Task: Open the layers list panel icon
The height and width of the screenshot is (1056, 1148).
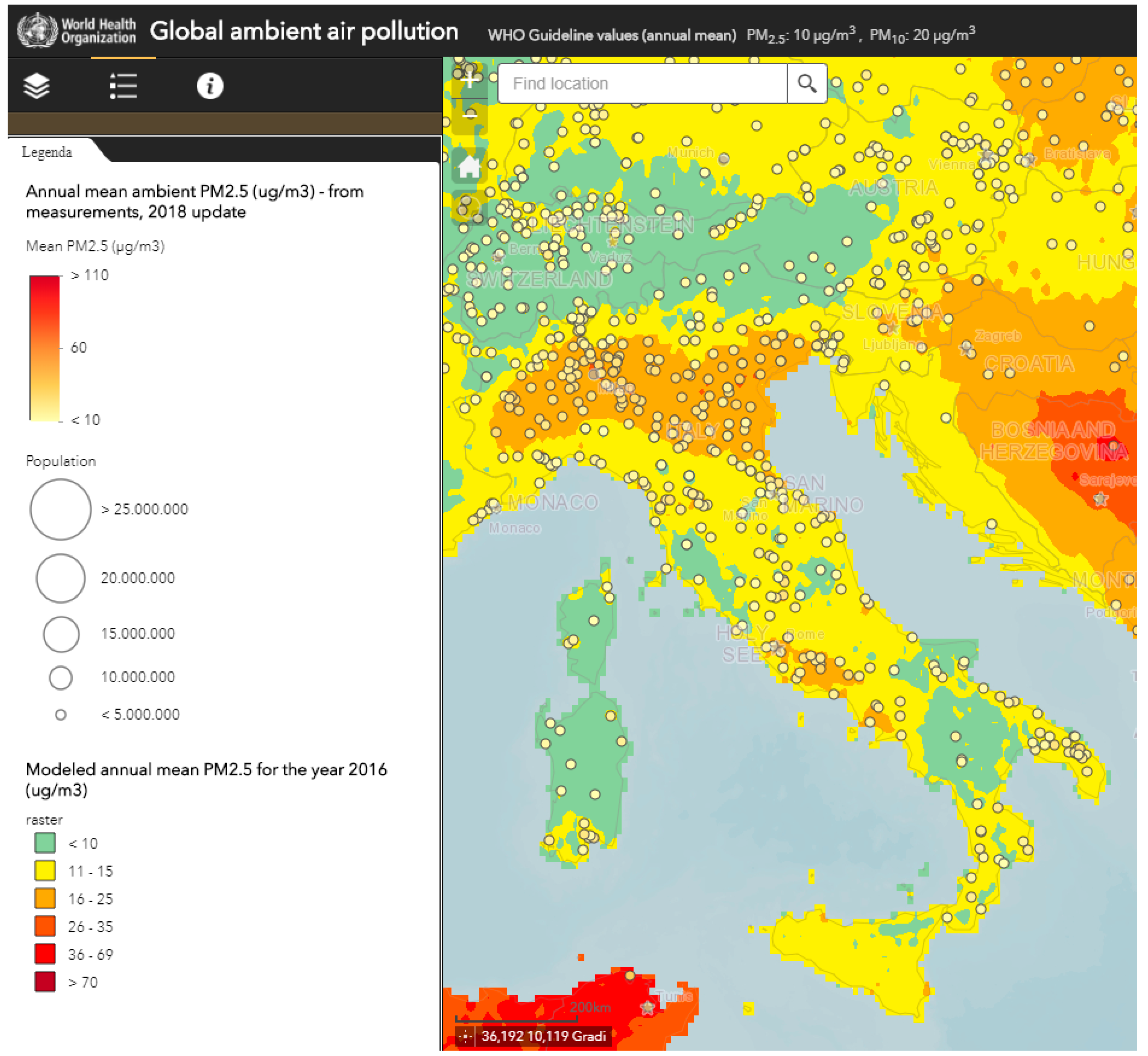Action: coord(37,86)
